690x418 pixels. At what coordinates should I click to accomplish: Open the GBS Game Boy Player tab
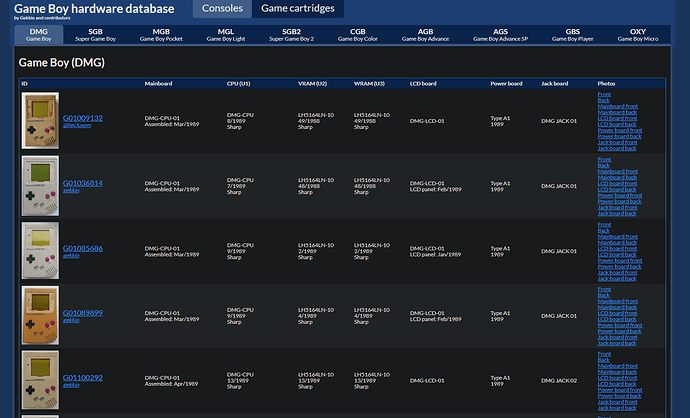point(573,35)
